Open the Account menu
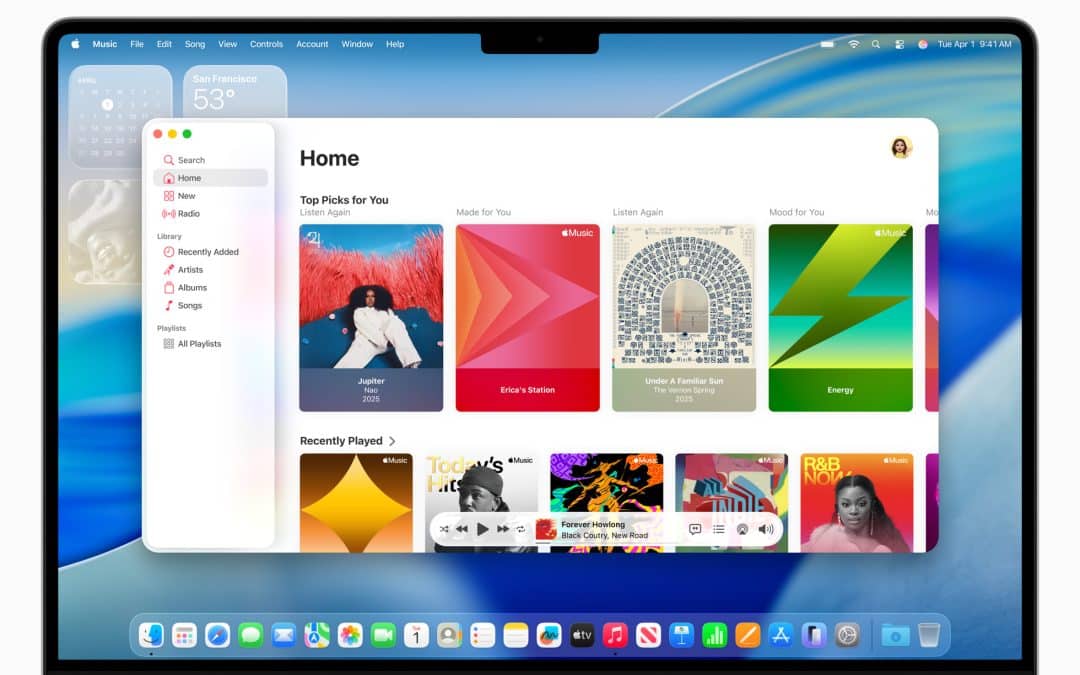Viewport: 1080px width, 675px height. (312, 43)
